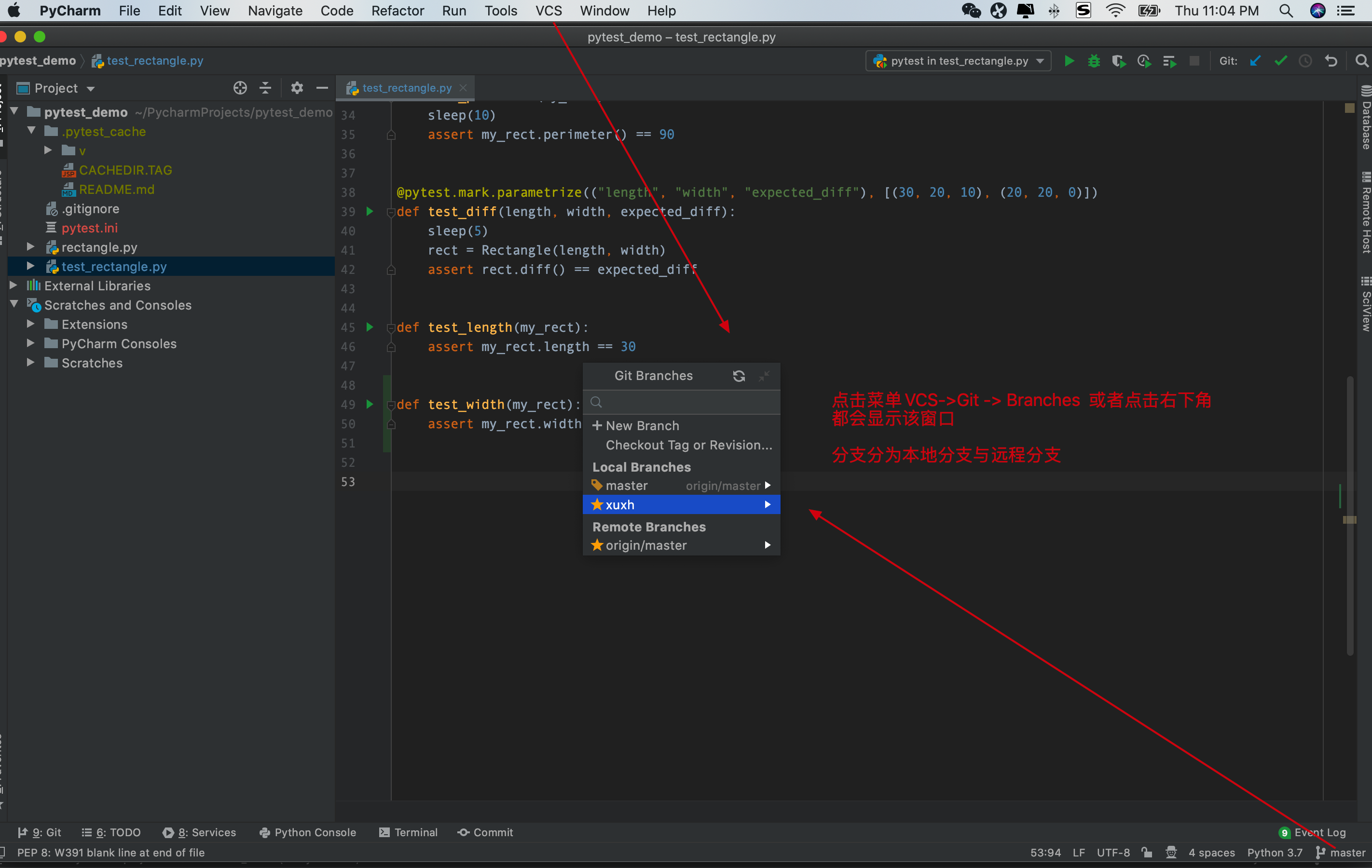Click the greyed Stop square icon
The image size is (1372, 868).
pos(1194,61)
